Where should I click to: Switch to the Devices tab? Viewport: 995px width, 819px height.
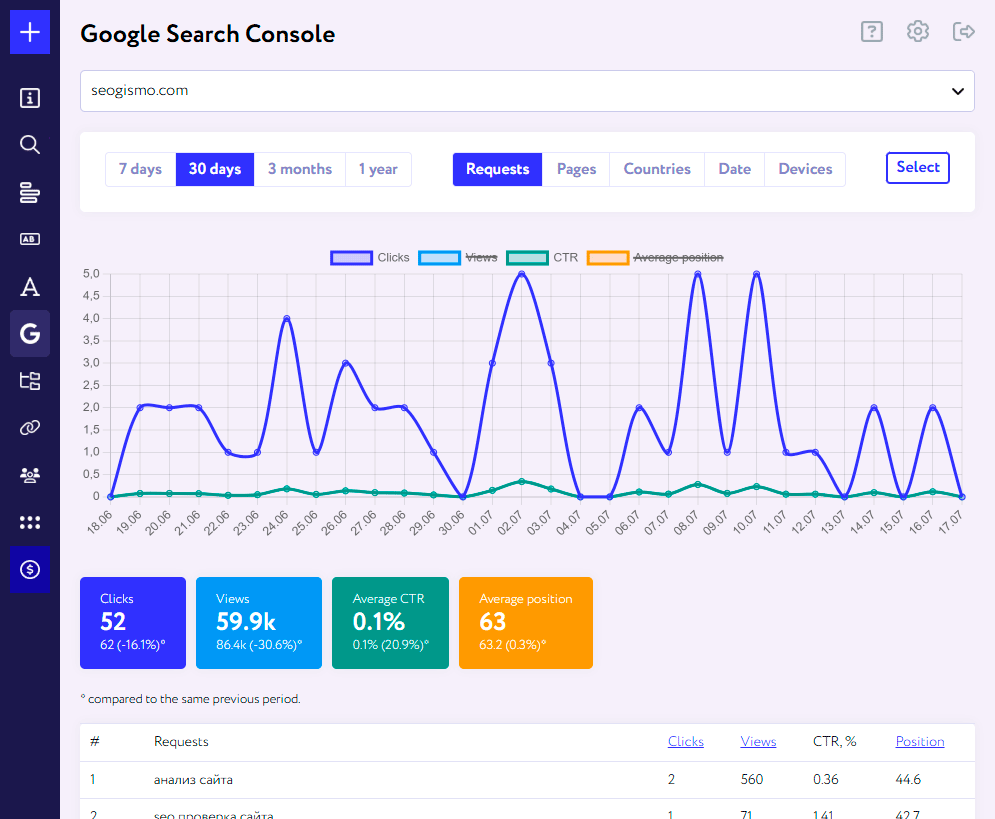pos(804,169)
